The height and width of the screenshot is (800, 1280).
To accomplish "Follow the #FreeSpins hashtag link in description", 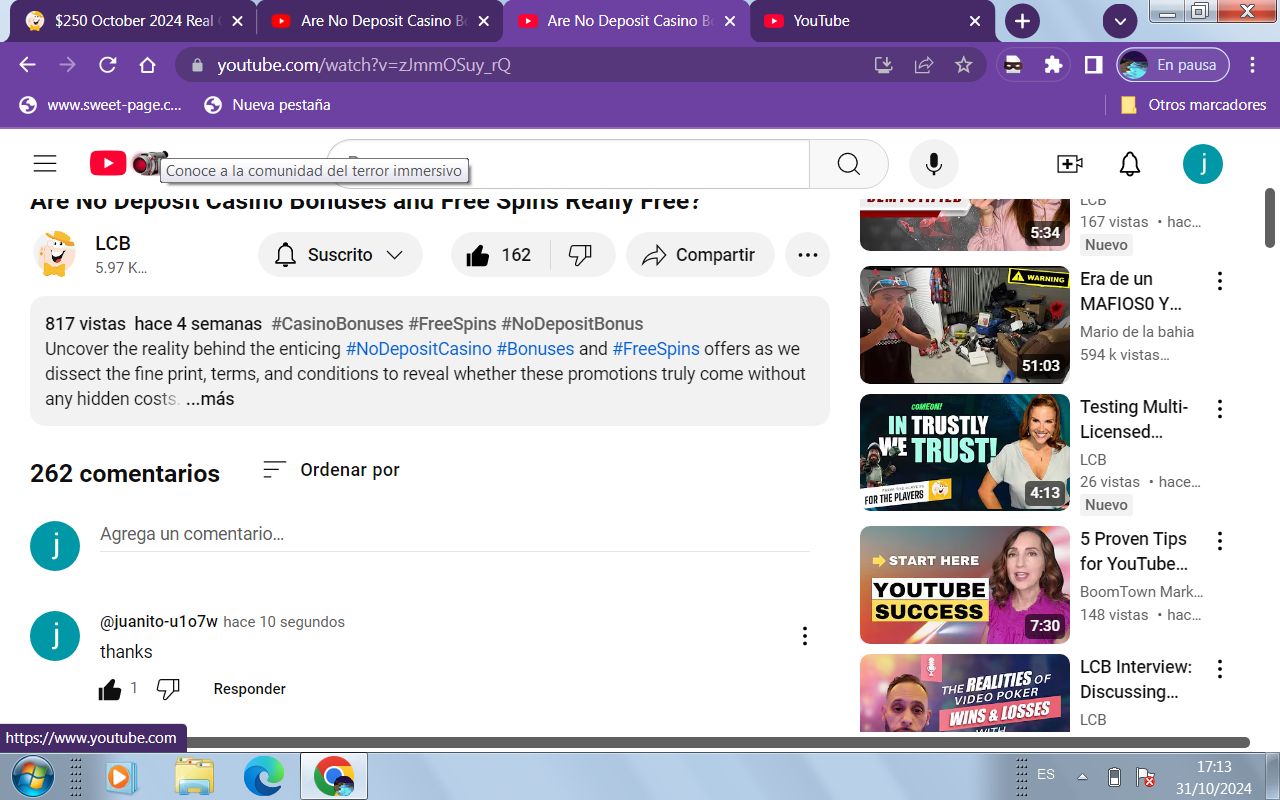I will pos(656,349).
